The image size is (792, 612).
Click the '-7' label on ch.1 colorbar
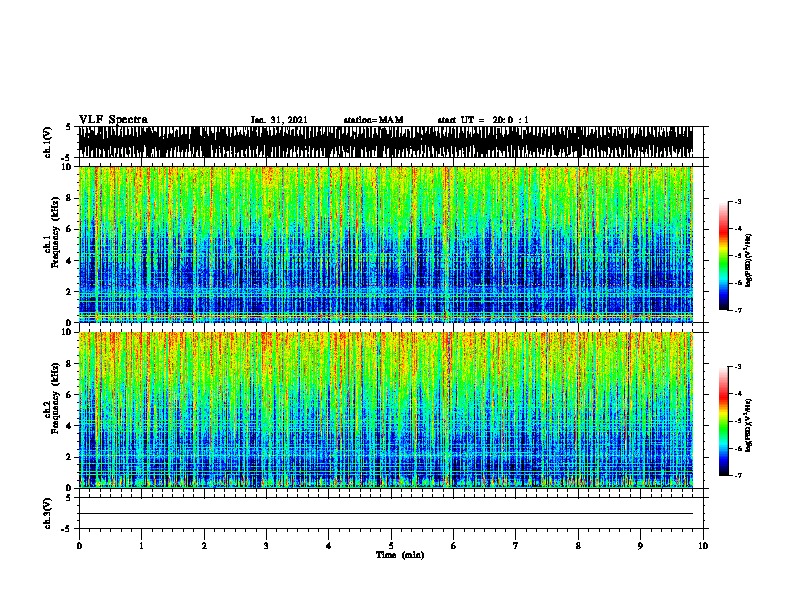(x=737, y=310)
